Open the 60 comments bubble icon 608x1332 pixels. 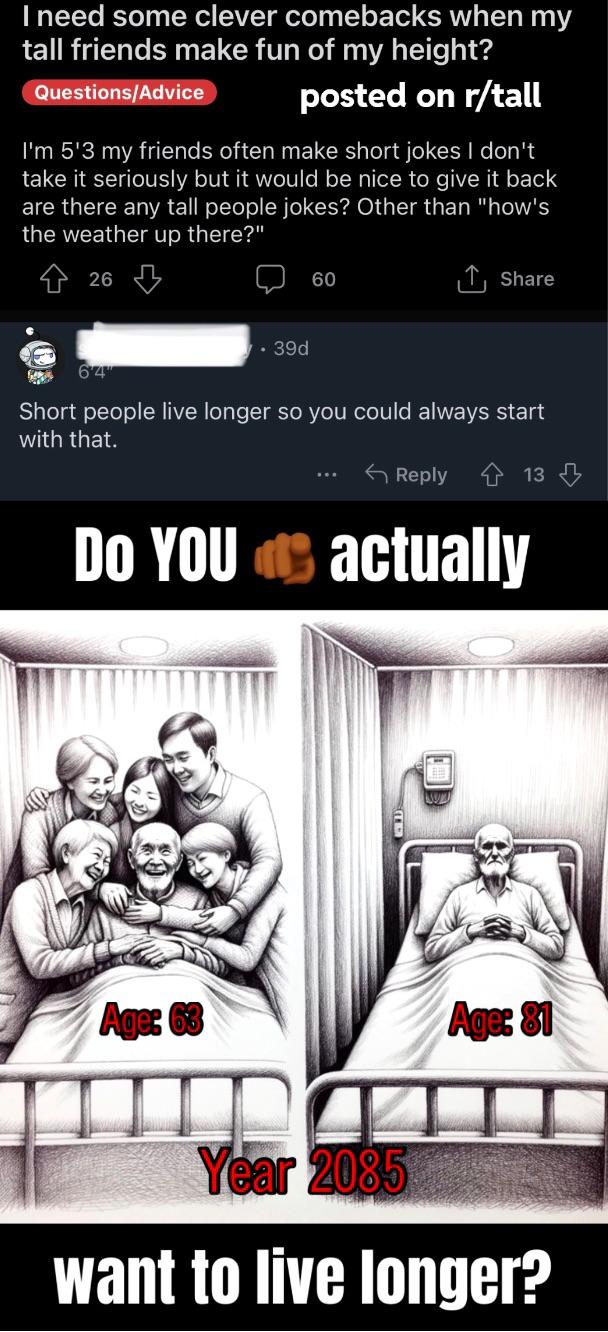pos(270,280)
